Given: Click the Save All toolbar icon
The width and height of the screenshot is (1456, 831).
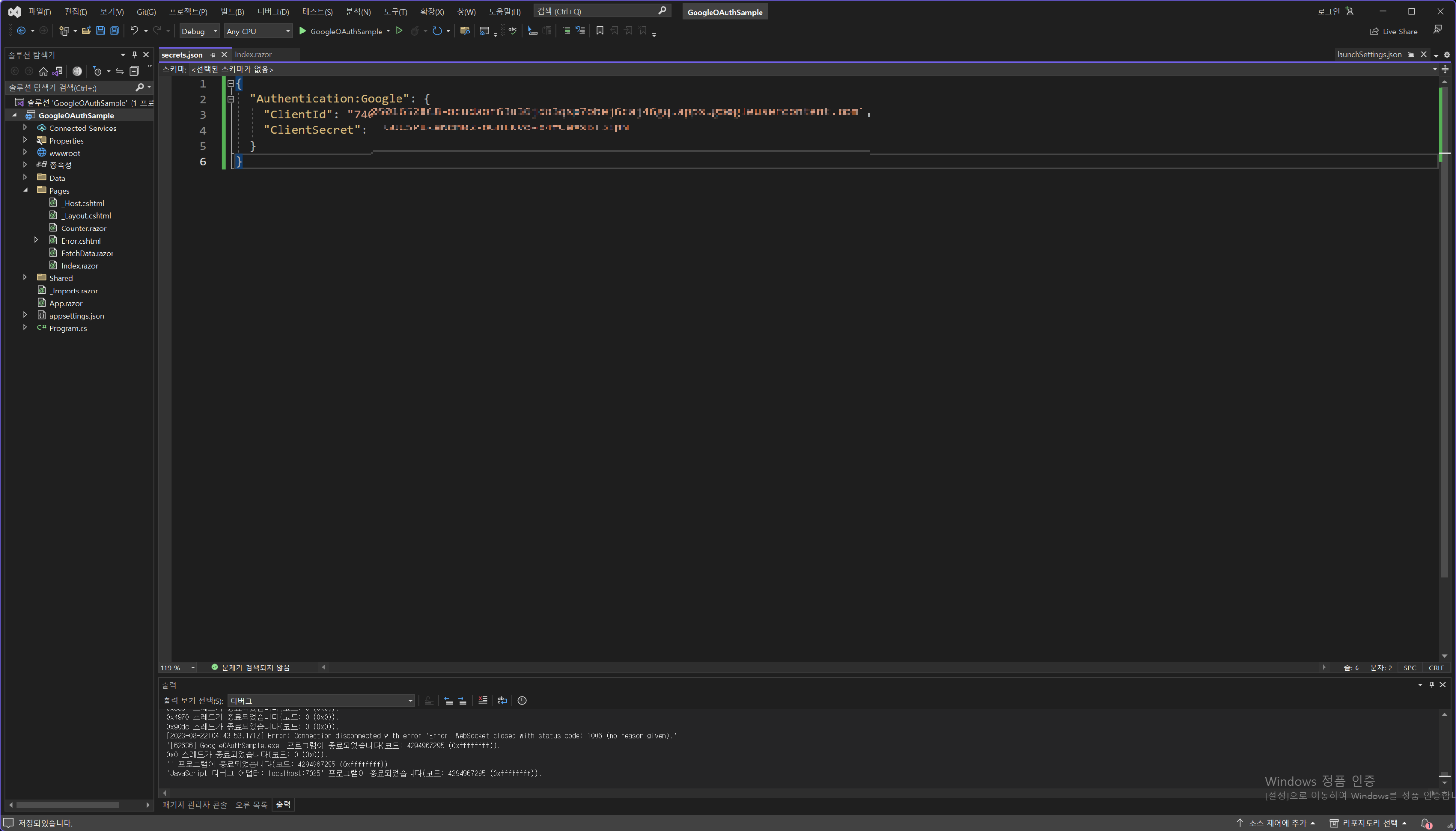Looking at the screenshot, I should [x=115, y=31].
